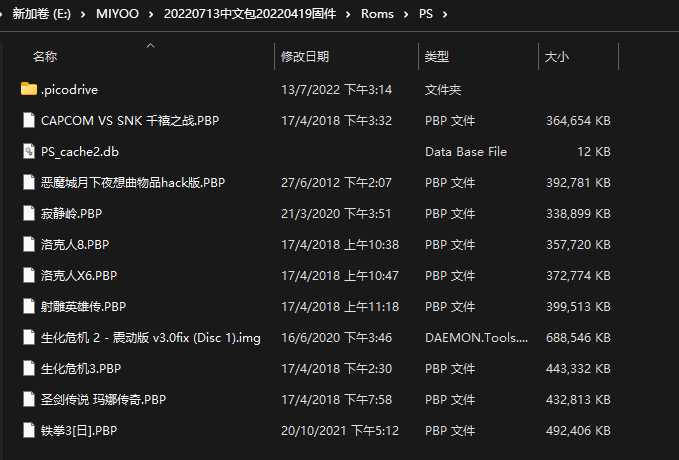Sort files by 修改日期 column header

[305, 57]
